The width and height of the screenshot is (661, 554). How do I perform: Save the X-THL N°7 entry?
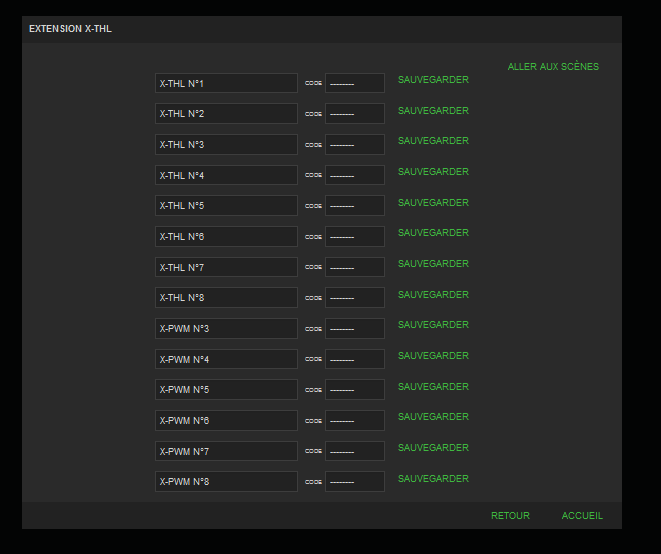(433, 264)
